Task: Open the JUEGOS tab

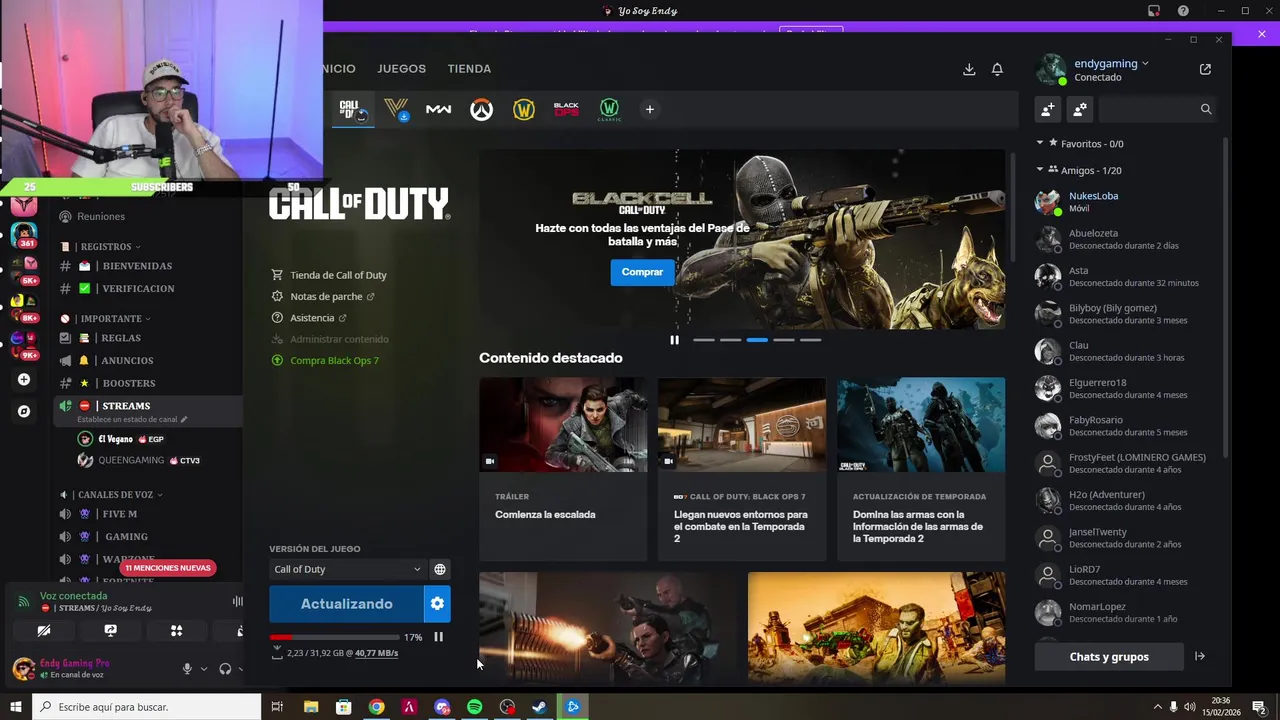Action: point(401,69)
